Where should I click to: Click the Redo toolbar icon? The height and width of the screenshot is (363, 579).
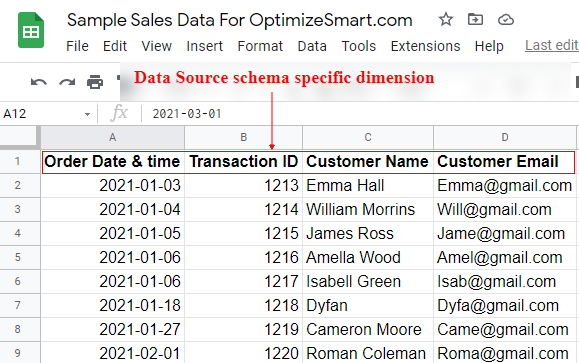67,82
